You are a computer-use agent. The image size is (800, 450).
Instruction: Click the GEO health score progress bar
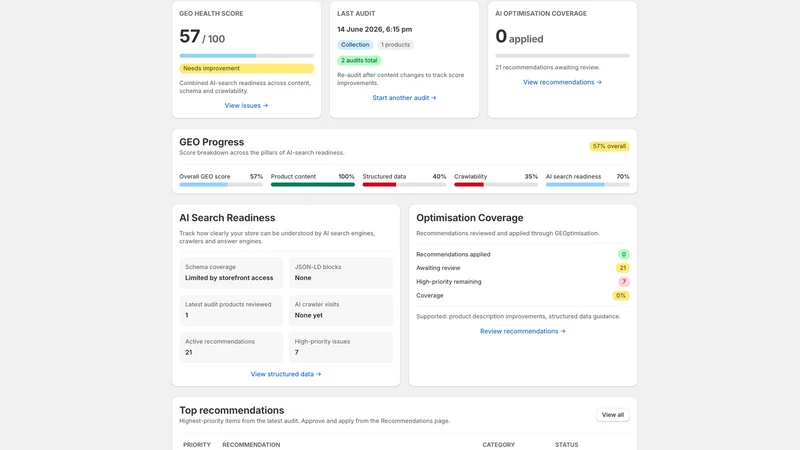[x=246, y=56]
